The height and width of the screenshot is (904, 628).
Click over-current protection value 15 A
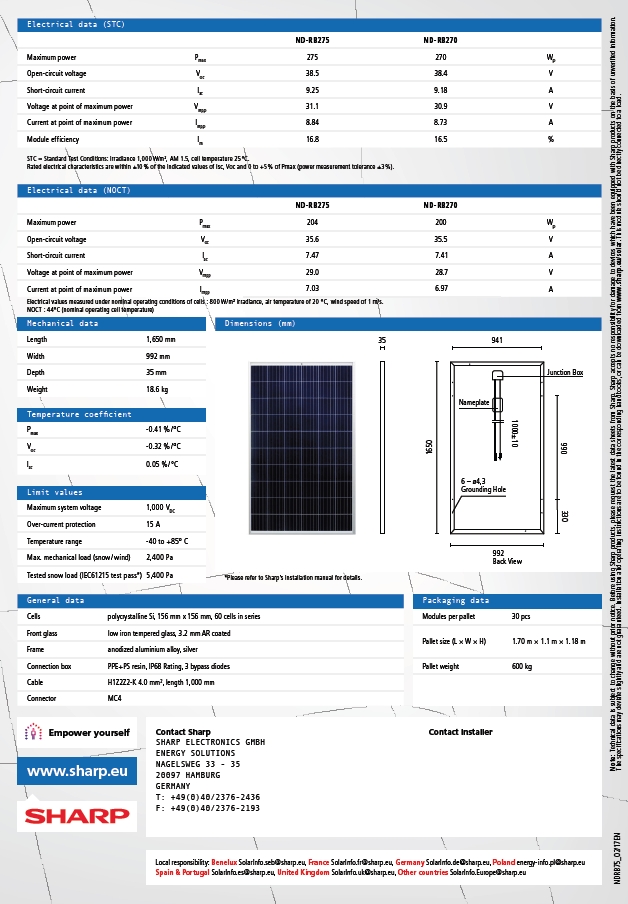tap(153, 524)
